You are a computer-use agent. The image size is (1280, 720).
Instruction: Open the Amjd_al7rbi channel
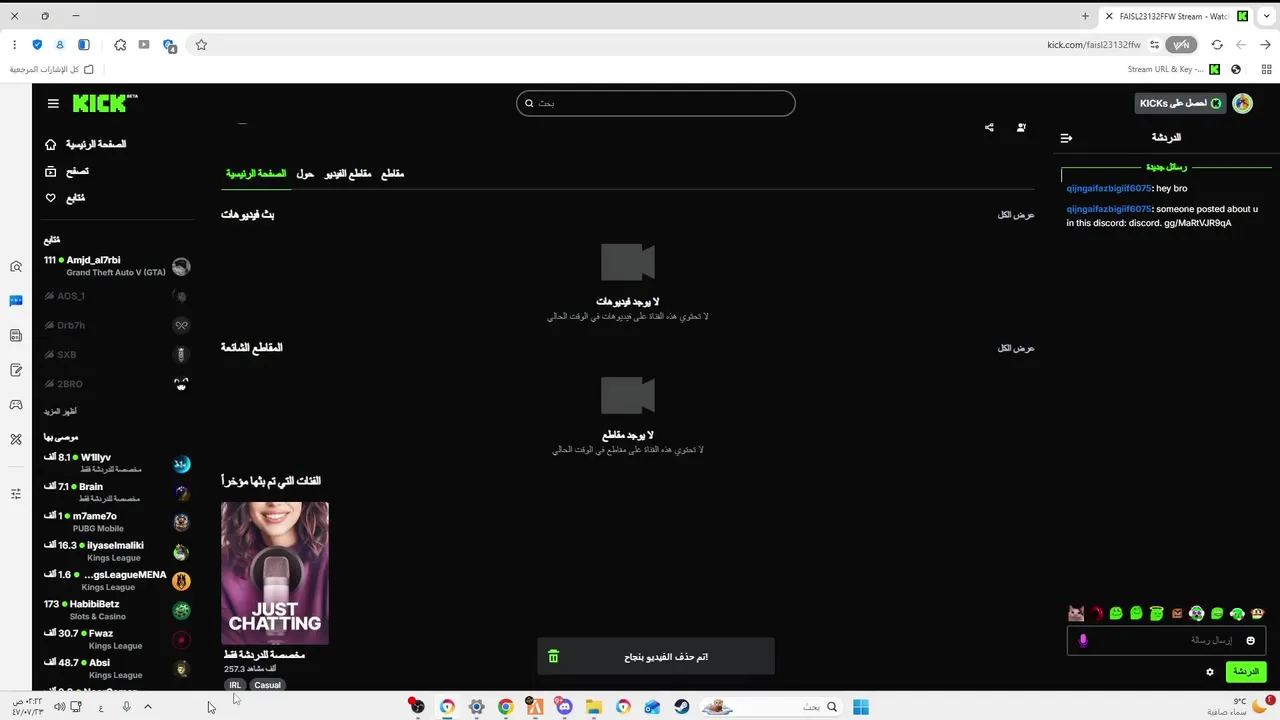coord(116,266)
